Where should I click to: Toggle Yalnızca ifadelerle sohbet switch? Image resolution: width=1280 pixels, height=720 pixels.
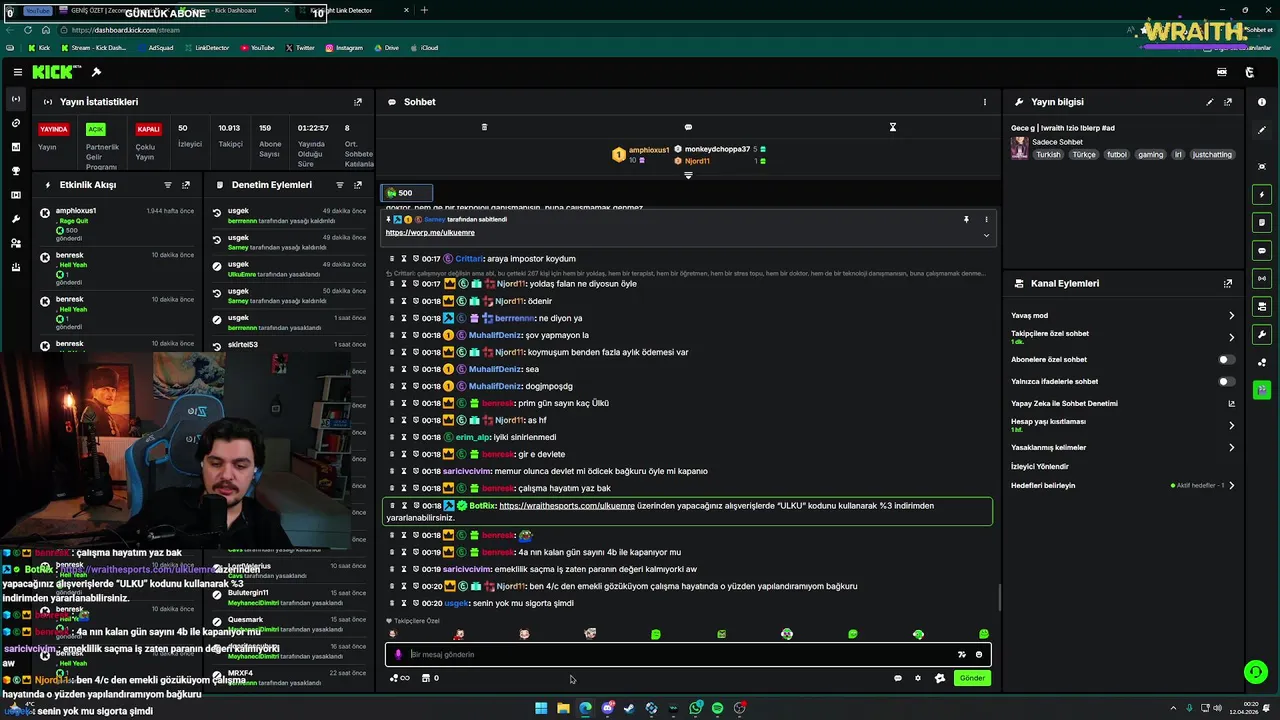(1226, 382)
